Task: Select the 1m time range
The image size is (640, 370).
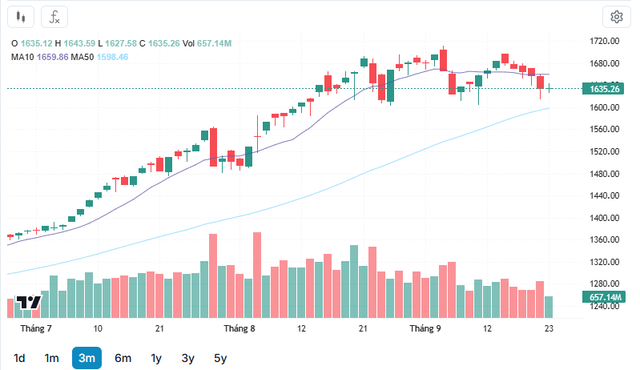Action: [51, 358]
